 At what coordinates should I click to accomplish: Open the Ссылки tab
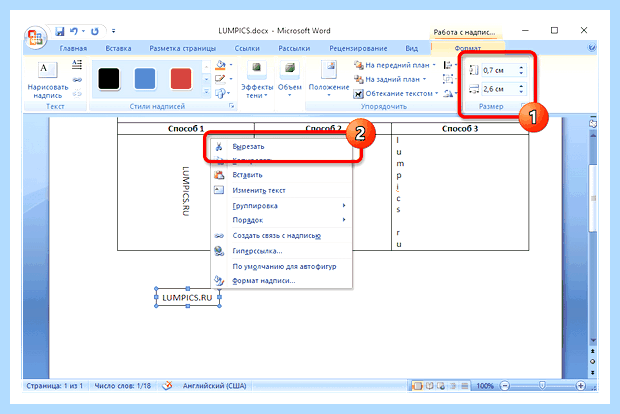[x=247, y=48]
